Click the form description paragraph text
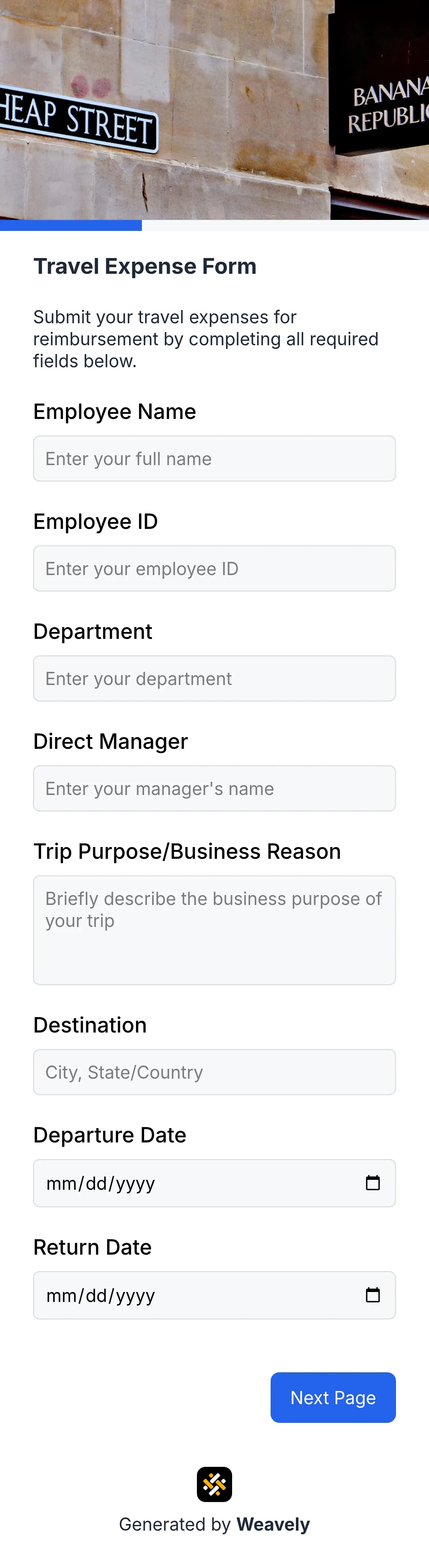The image size is (429, 1568). point(206,338)
